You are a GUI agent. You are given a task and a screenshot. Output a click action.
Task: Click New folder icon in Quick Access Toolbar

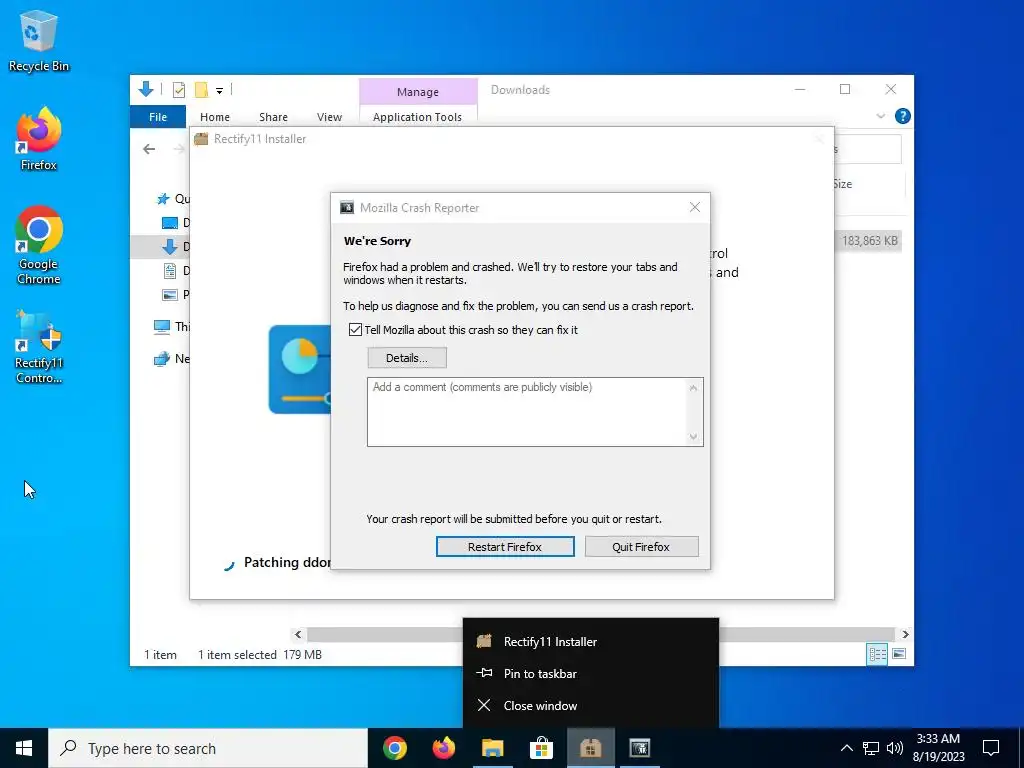pos(201,90)
